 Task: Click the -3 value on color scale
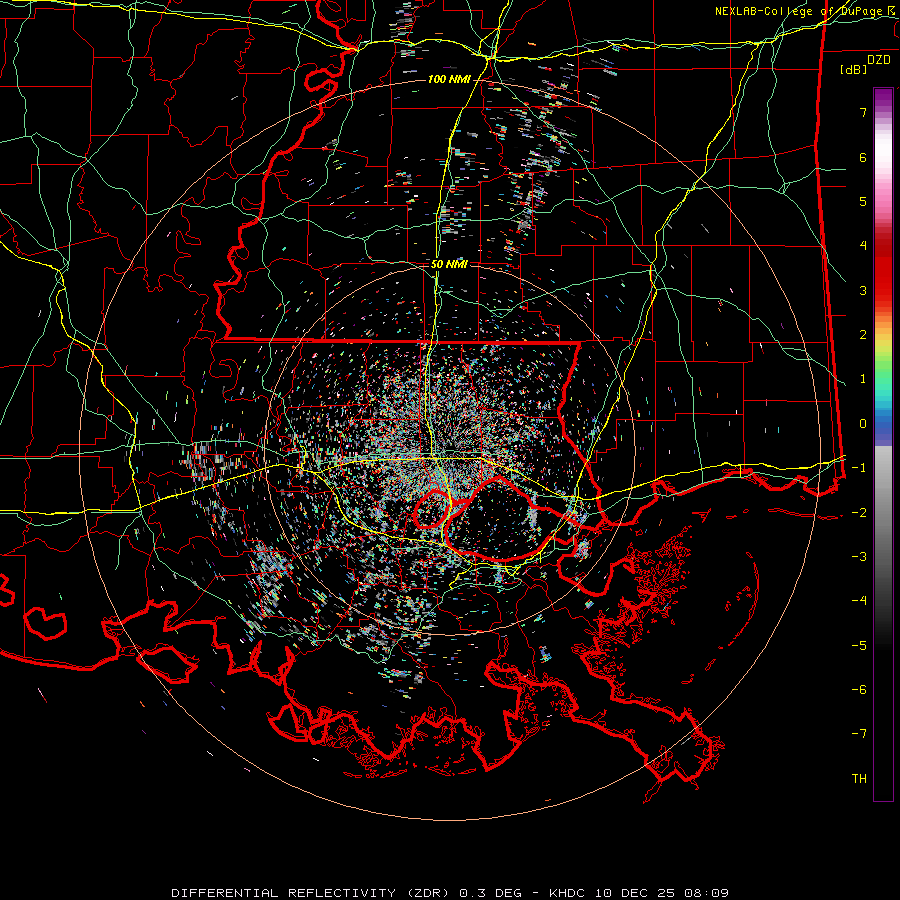click(859, 556)
